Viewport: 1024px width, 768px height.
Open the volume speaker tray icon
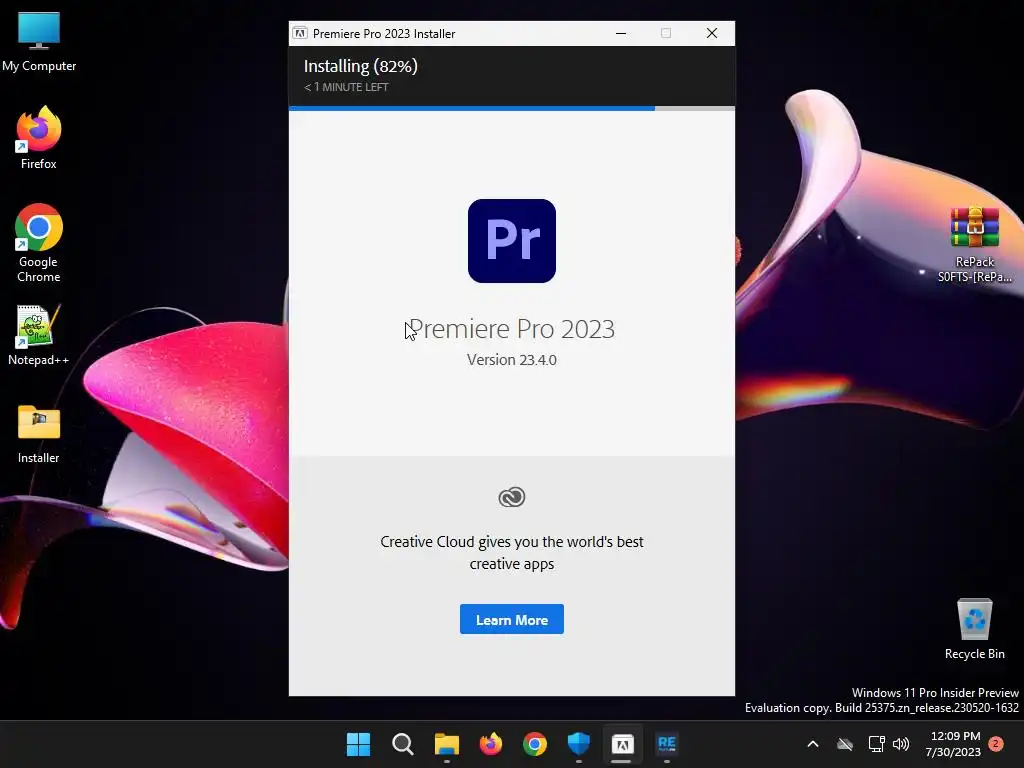[x=901, y=744]
